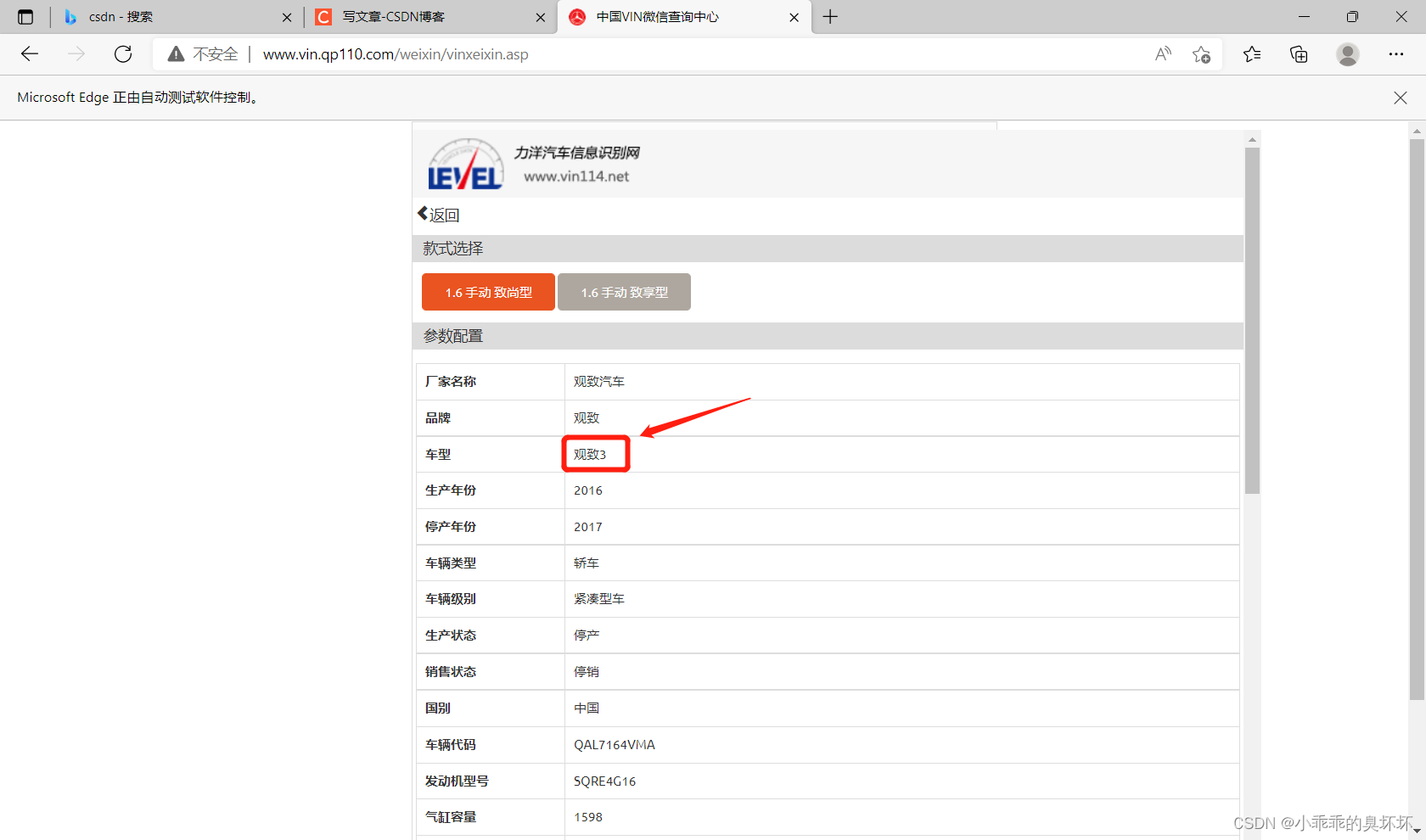This screenshot has height=840, width=1426.
Task: Click the inner frame scroll up arrow
Action: point(1252,139)
